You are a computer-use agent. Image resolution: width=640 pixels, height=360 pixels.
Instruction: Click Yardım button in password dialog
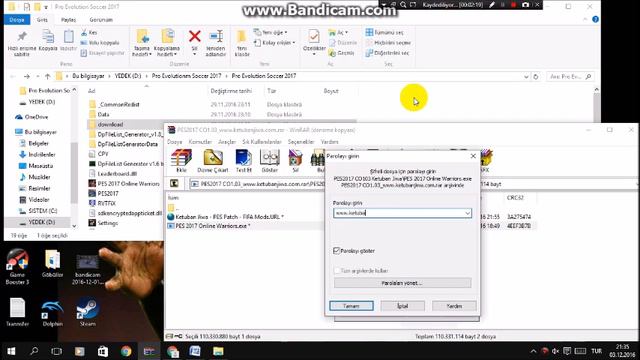point(454,306)
